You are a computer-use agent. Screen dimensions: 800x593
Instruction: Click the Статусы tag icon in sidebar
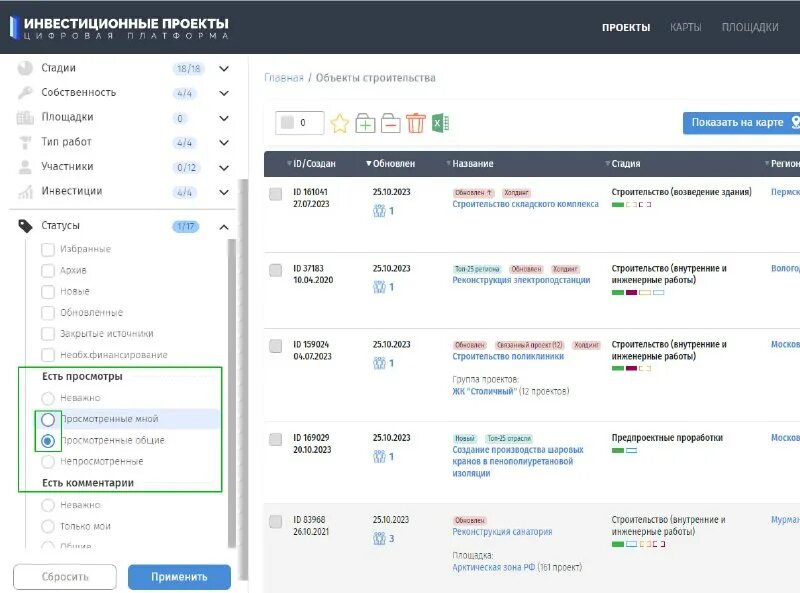click(26, 226)
